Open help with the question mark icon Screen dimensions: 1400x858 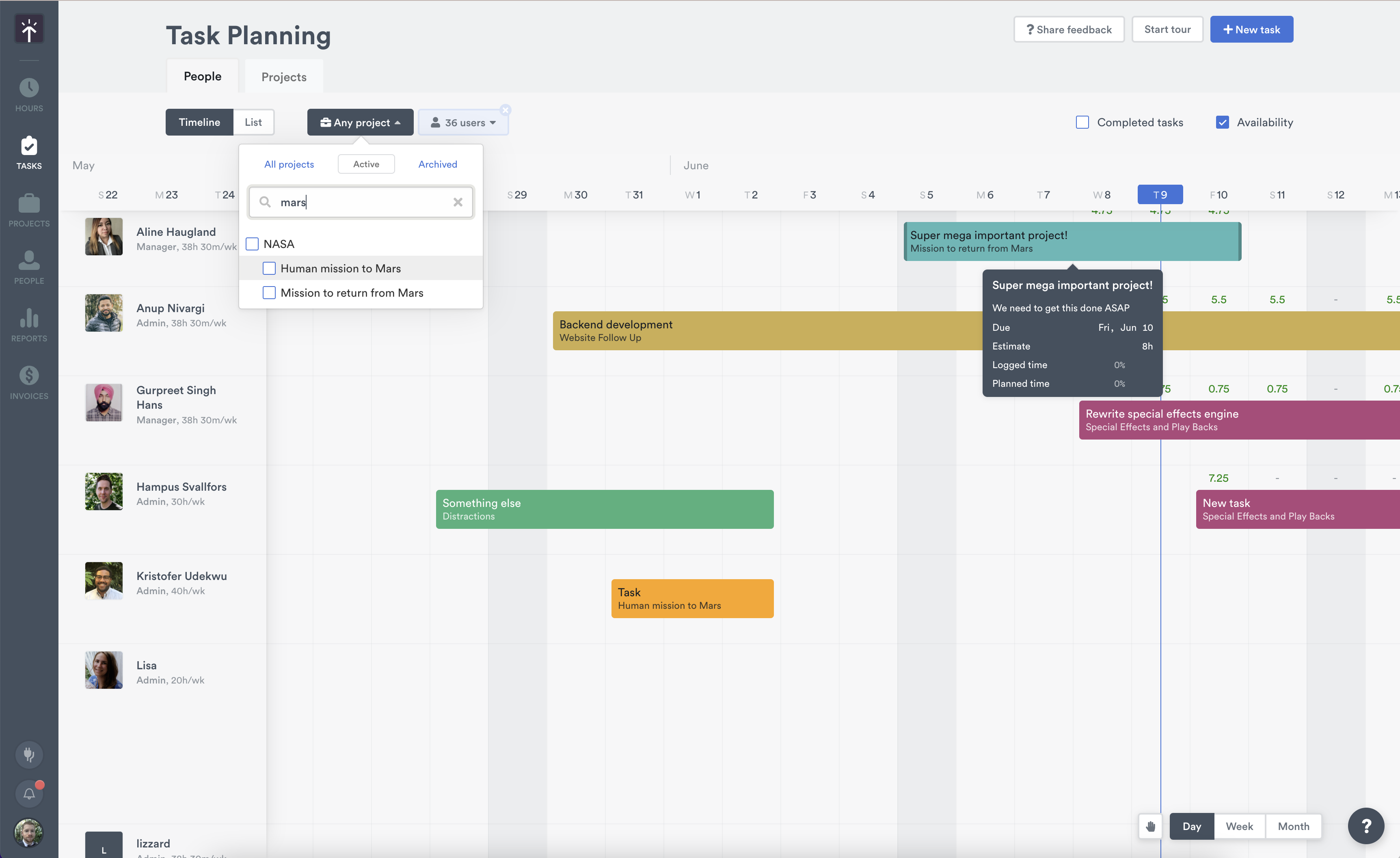pos(1366,826)
